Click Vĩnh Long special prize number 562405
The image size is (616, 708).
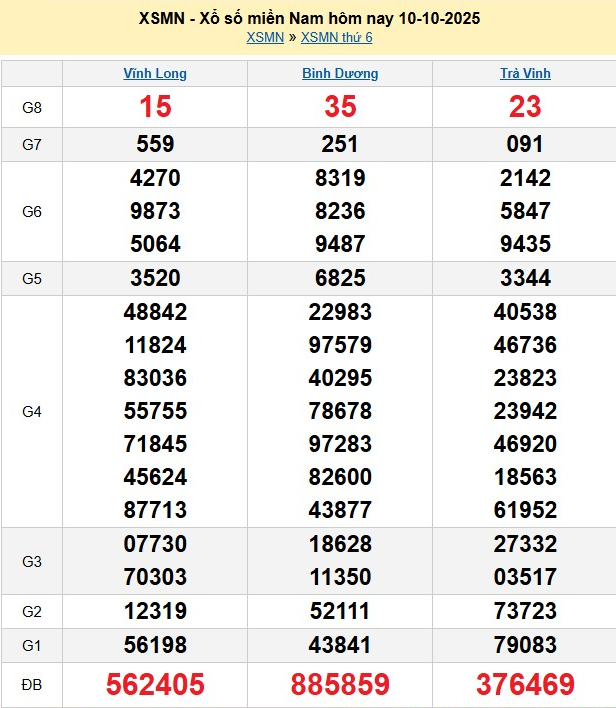pyautogui.click(x=155, y=685)
